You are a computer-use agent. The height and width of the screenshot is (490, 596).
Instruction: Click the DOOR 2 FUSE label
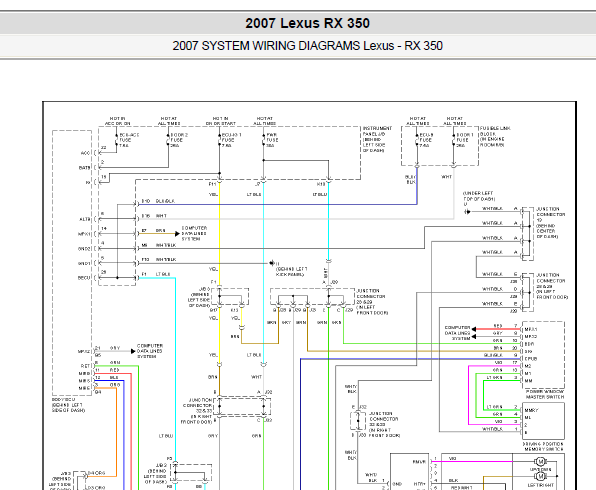(178, 140)
